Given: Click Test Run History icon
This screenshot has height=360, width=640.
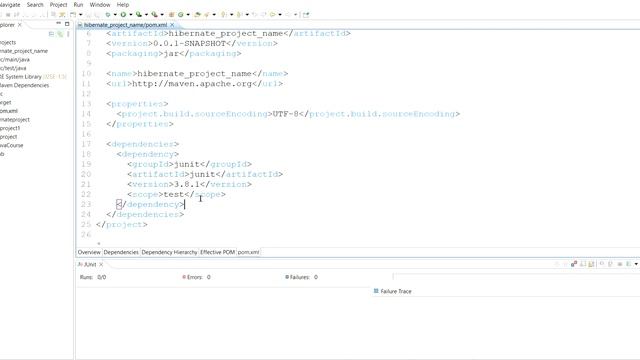Looking at the screenshot, I should (x=628, y=264).
